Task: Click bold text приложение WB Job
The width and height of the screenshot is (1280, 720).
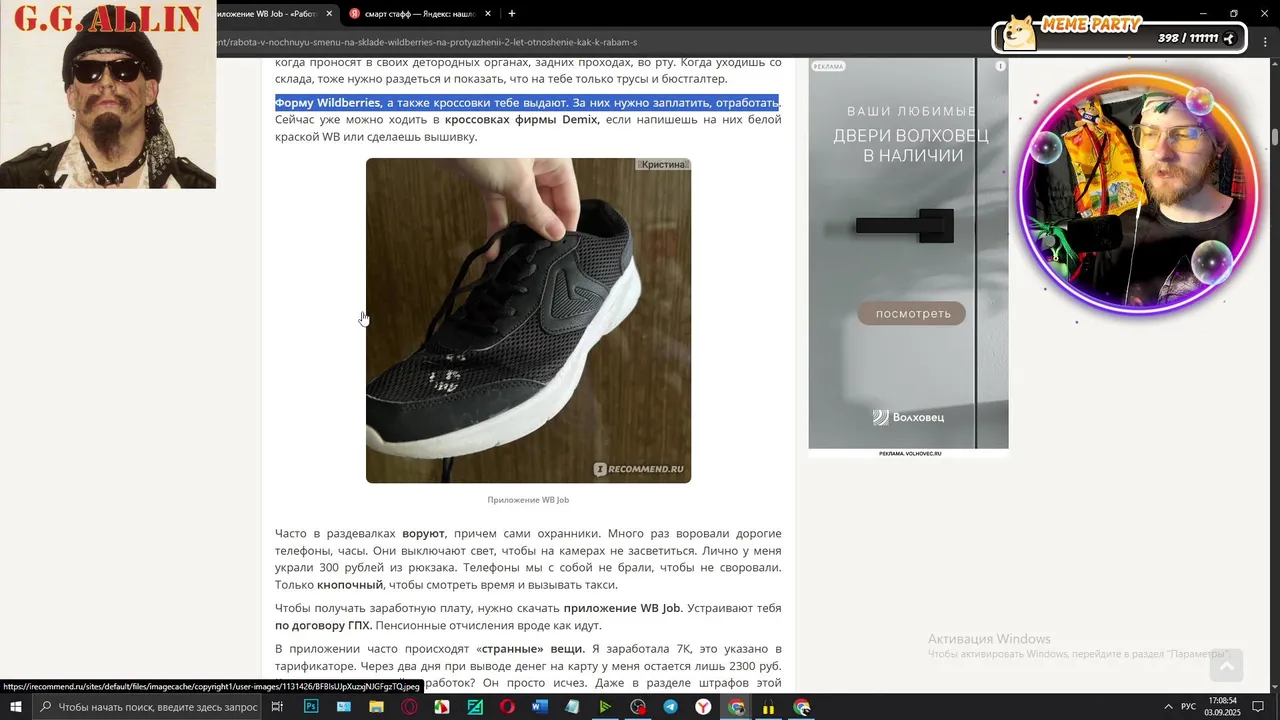Action: (x=622, y=608)
